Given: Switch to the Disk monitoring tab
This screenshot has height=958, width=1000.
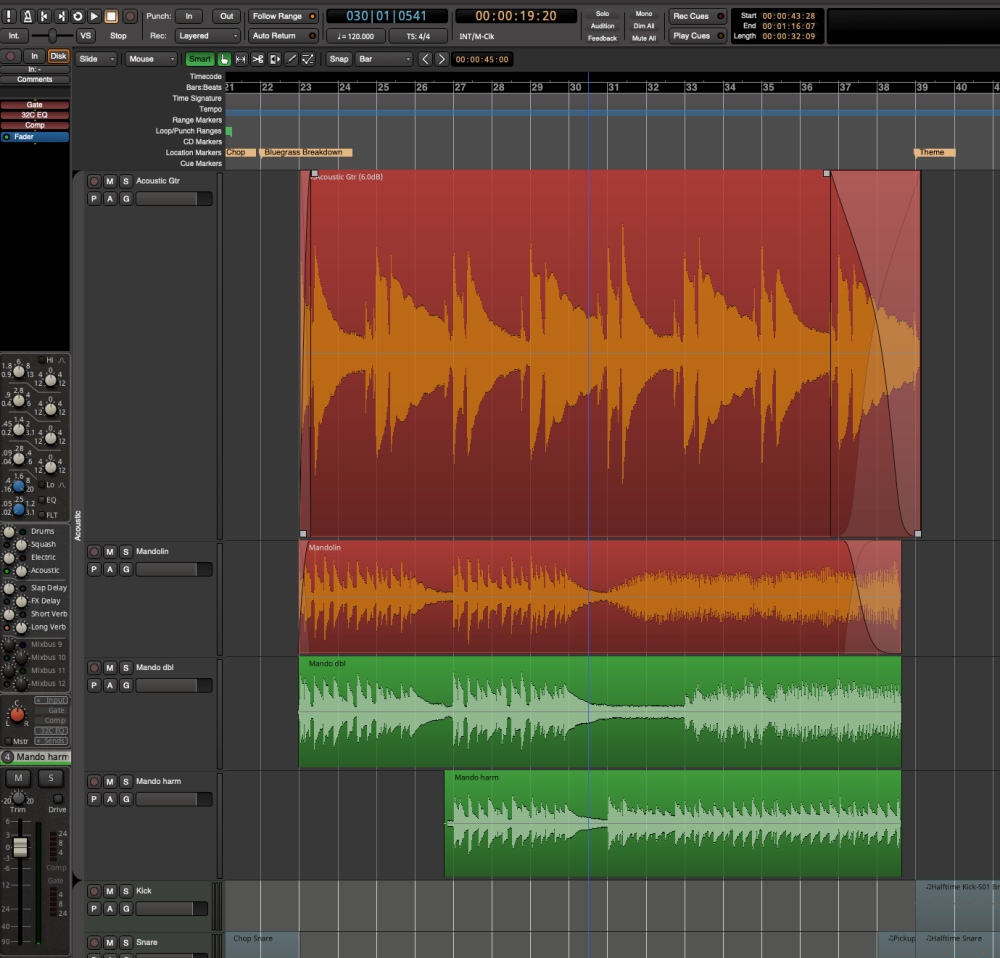Looking at the screenshot, I should (x=57, y=56).
